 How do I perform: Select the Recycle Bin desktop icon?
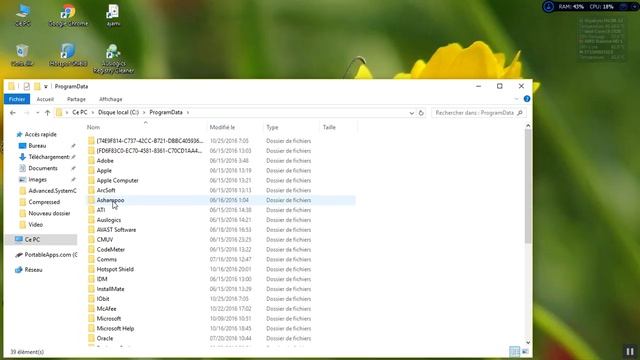click(22, 55)
